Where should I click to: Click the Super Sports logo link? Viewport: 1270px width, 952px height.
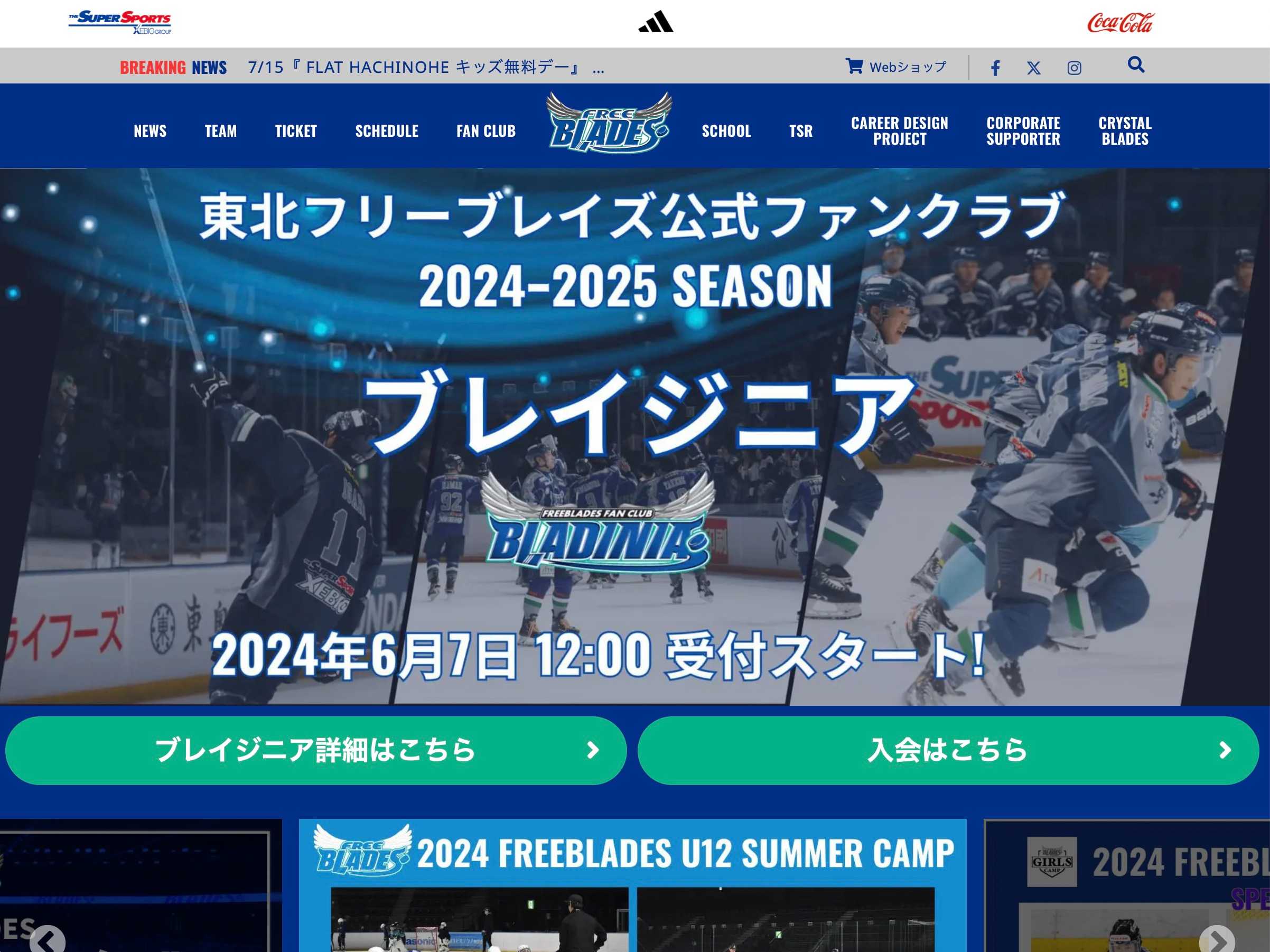coord(121,22)
